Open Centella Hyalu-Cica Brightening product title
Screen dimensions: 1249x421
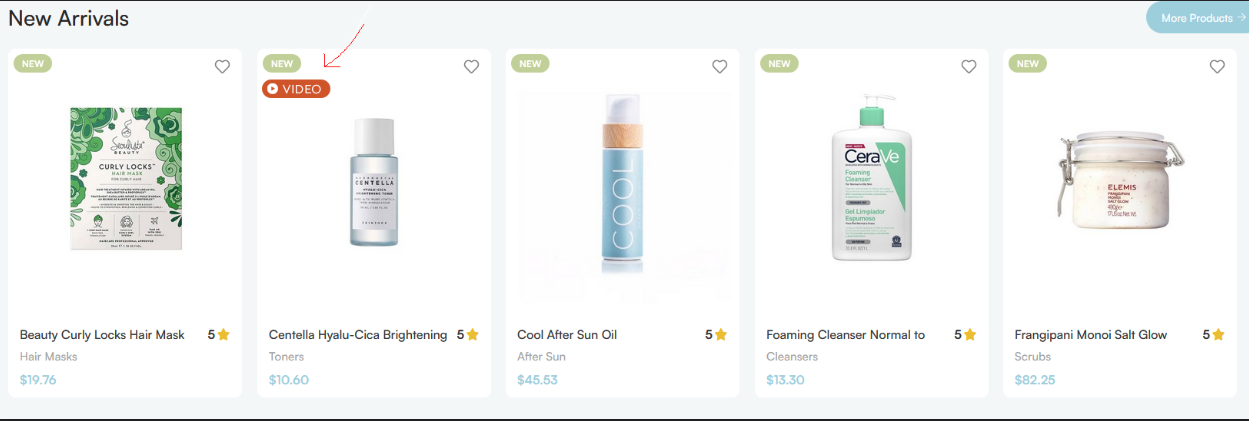(358, 335)
